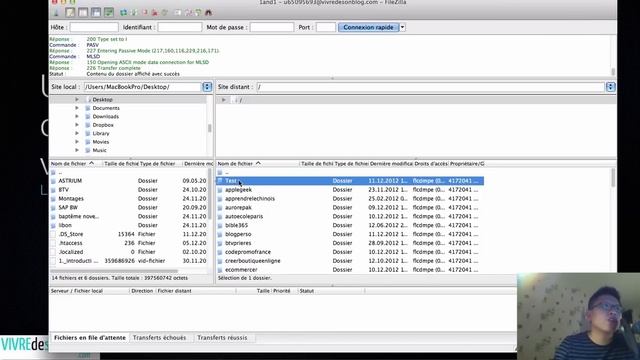The image size is (640, 360).
Task: Open the Transferts échoués tab
Action: pyautogui.click(x=159, y=338)
